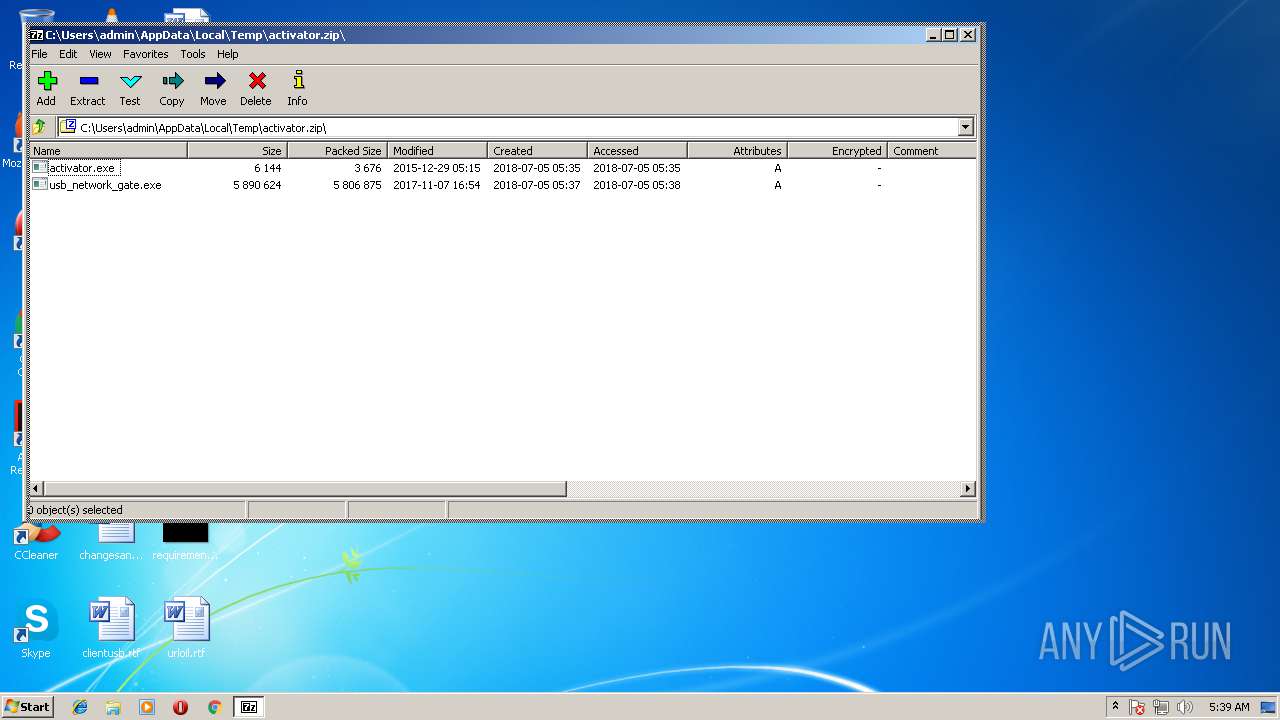
Task: Click the usb_network_gate.exe file icon
Action: click(39, 185)
